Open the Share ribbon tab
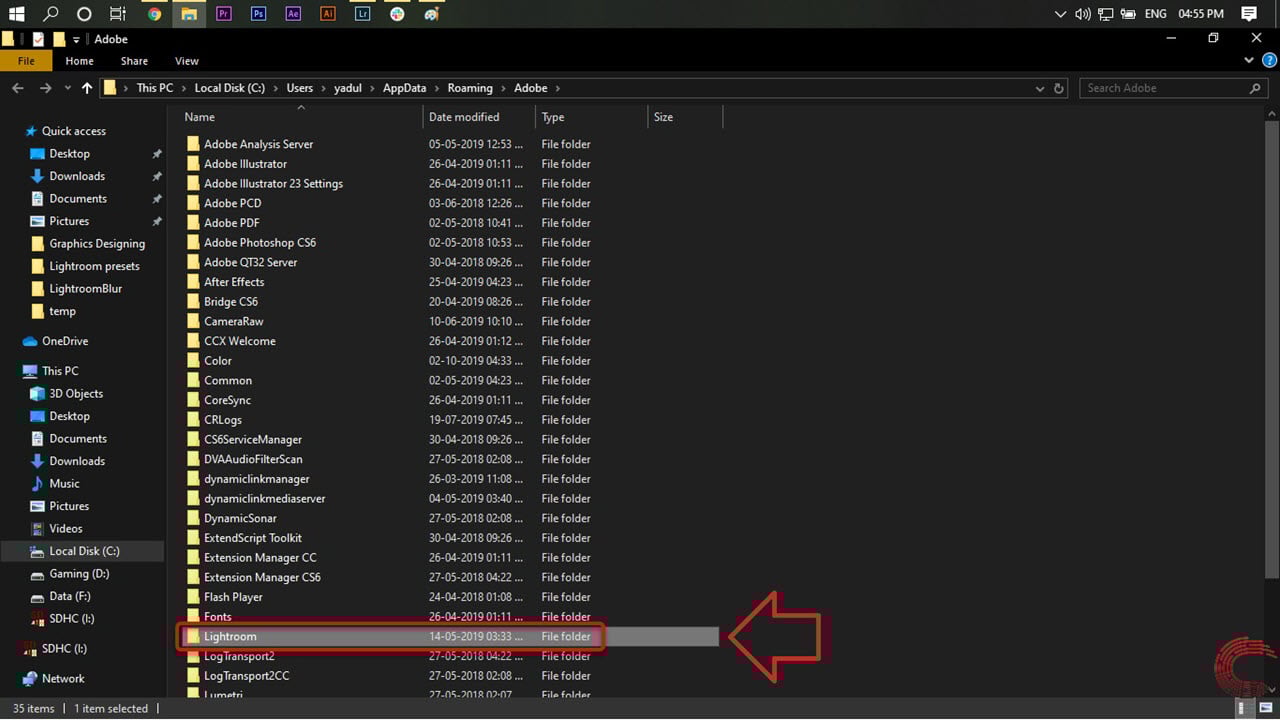Image resolution: width=1280 pixels, height=720 pixels. 134,61
